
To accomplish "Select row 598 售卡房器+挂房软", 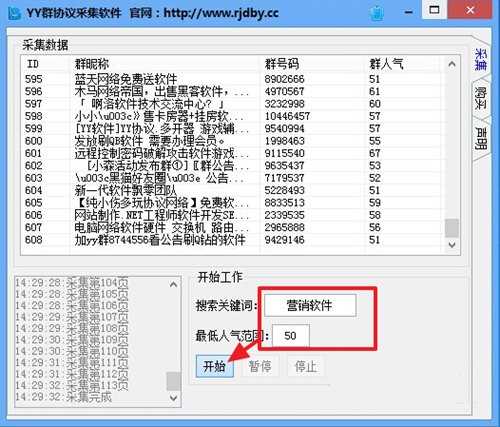I will pos(232,116).
